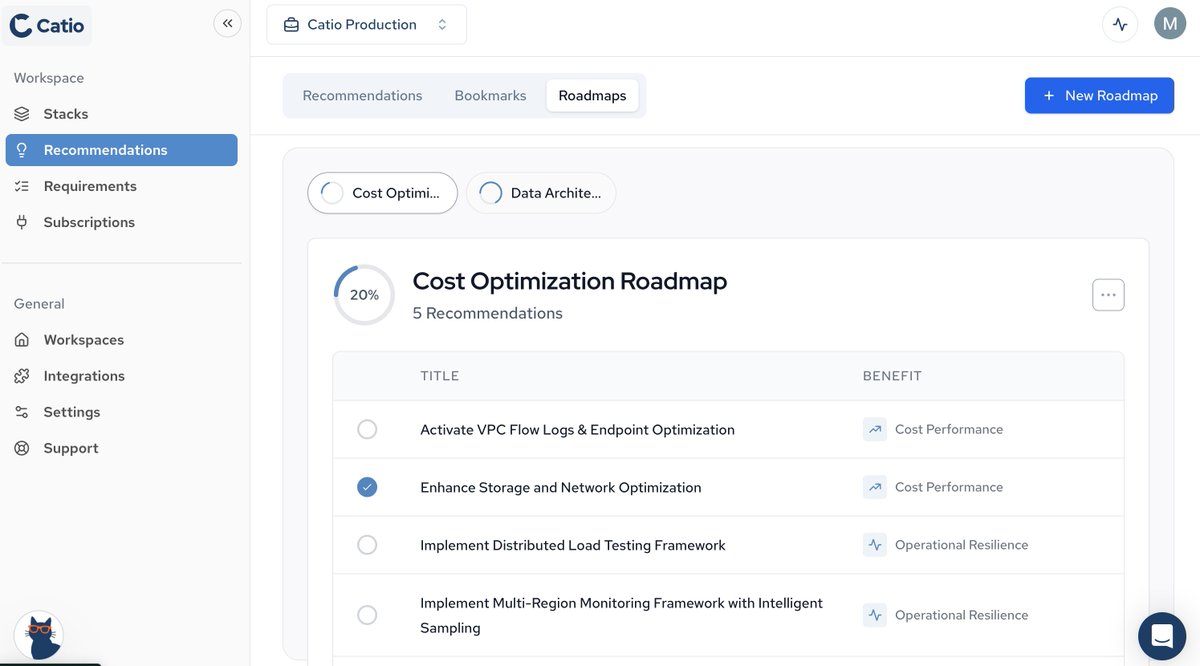
Task: Open Settings in the sidebar
Action: click(x=121, y=412)
